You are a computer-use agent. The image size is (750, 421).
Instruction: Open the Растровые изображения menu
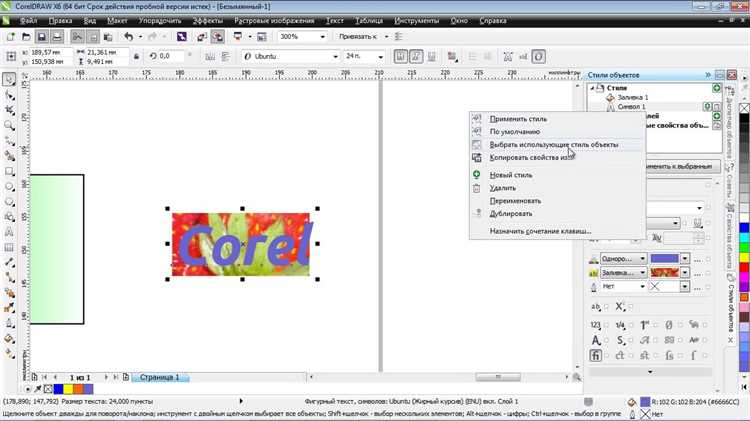point(274,21)
